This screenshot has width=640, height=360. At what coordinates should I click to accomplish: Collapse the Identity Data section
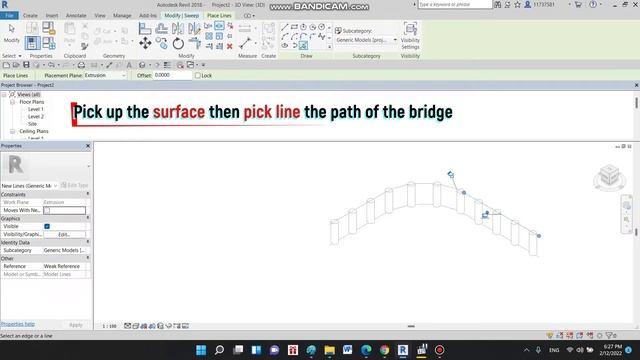tap(87, 242)
